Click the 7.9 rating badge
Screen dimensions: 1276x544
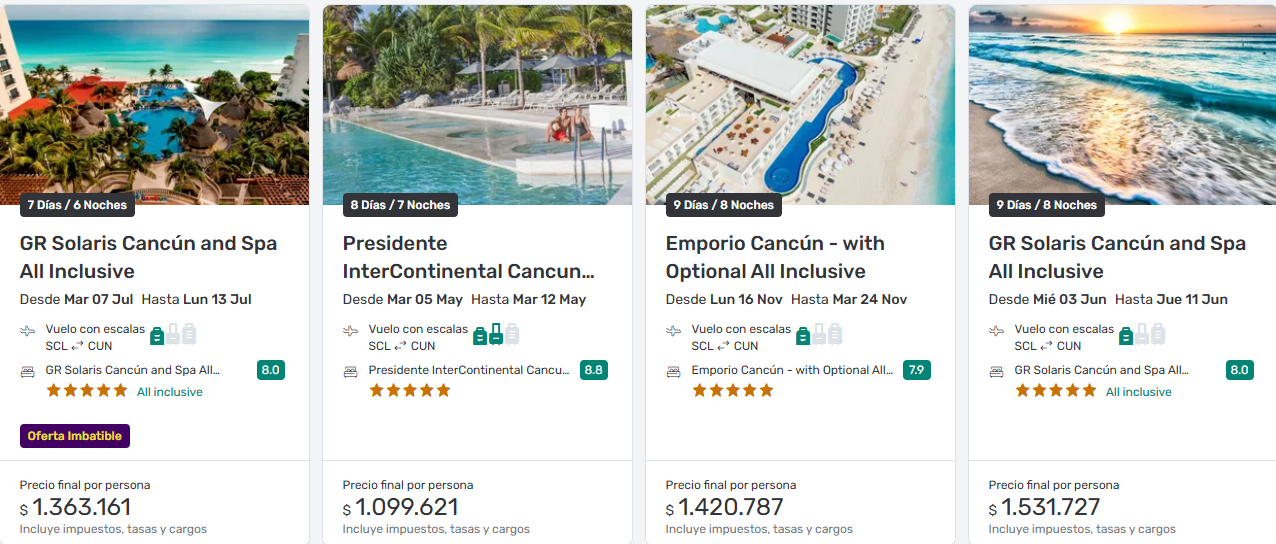[916, 370]
